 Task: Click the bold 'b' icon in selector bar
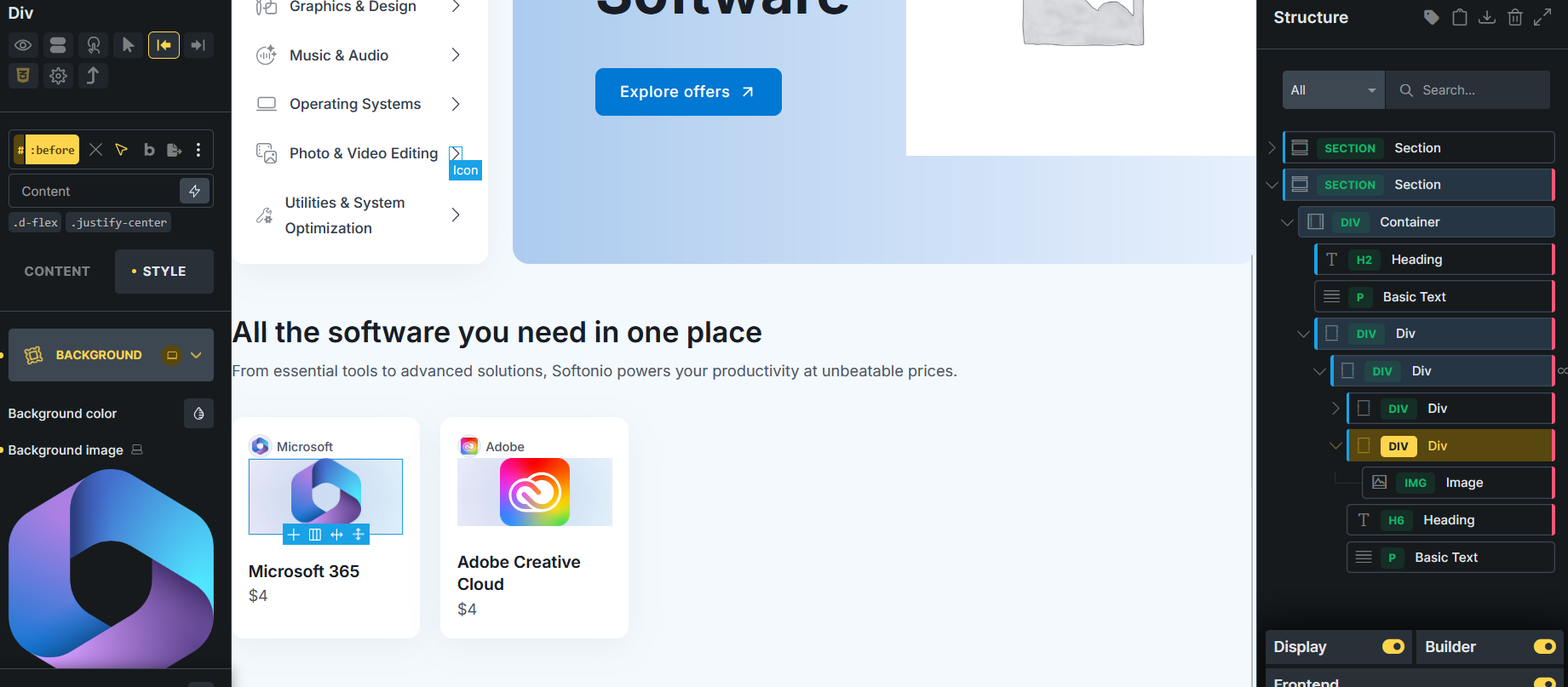[149, 150]
